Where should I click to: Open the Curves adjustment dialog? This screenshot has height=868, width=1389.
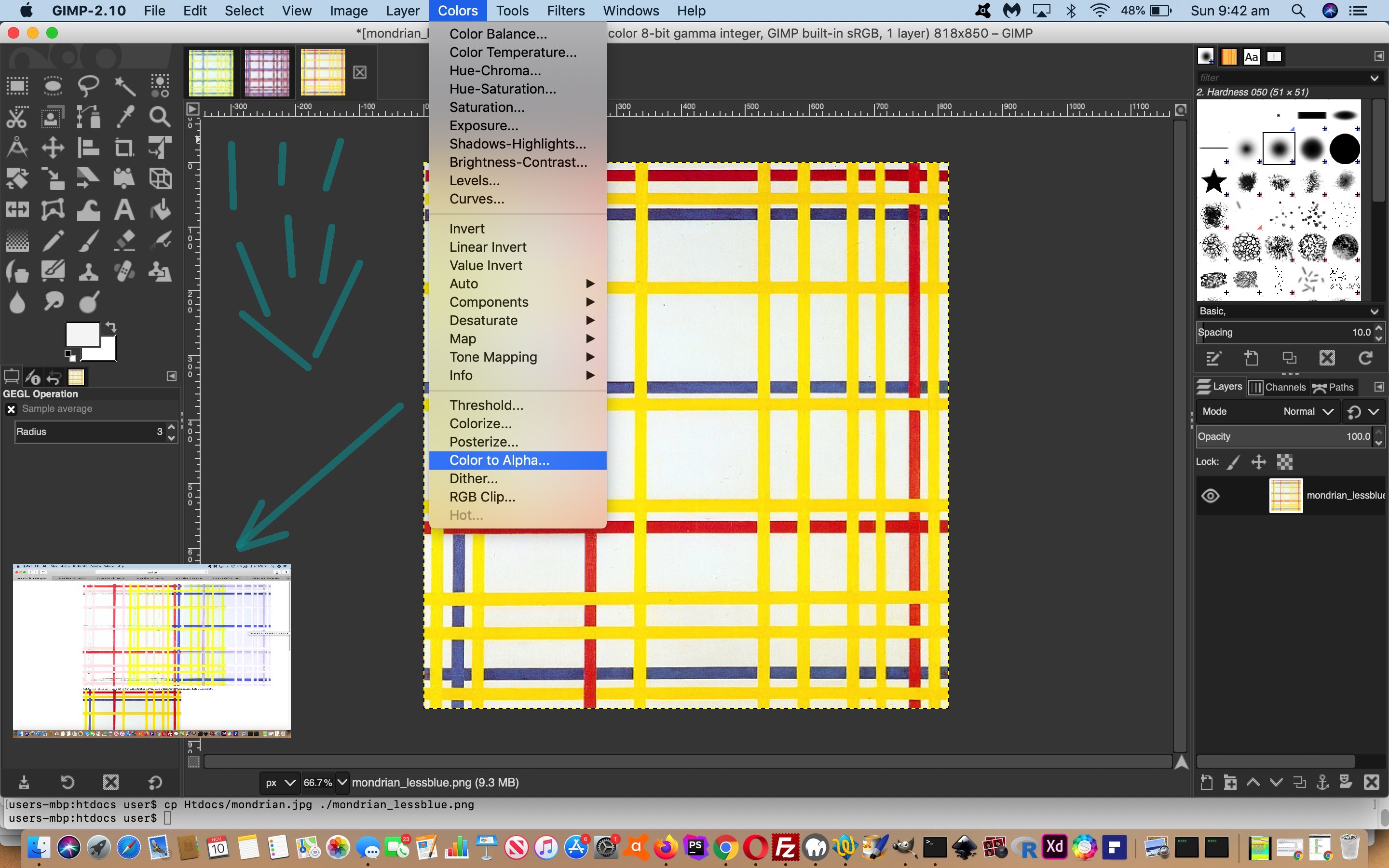click(x=478, y=199)
